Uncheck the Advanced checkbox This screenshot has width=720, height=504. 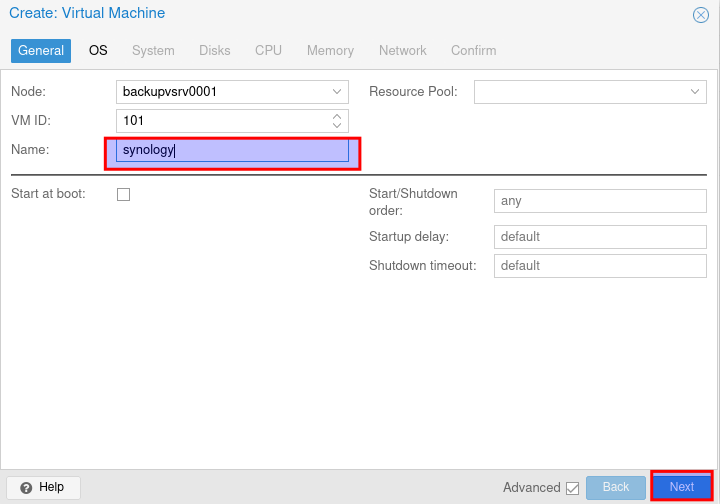click(572, 488)
